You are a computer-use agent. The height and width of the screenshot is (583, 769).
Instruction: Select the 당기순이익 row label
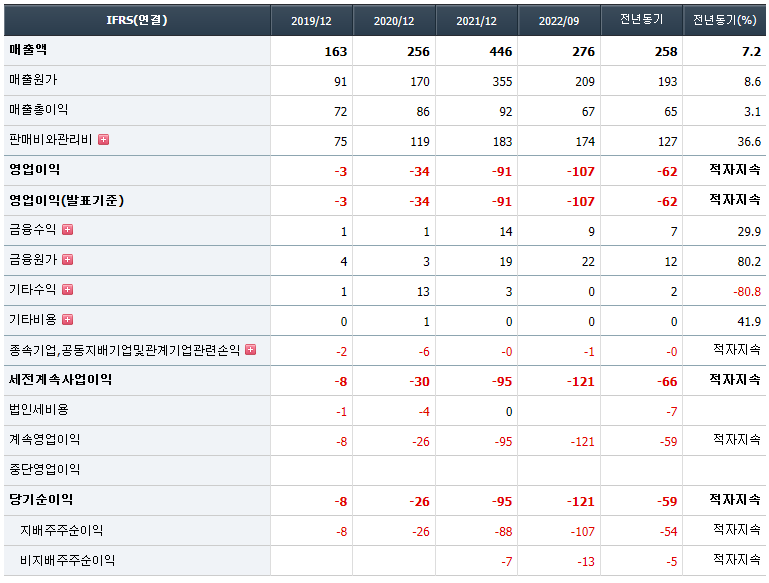pyautogui.click(x=41, y=500)
